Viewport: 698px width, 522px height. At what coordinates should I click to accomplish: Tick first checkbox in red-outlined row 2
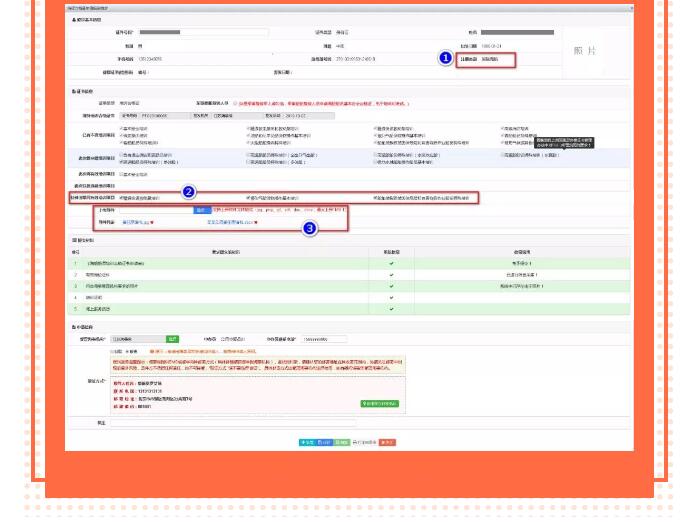pos(121,198)
